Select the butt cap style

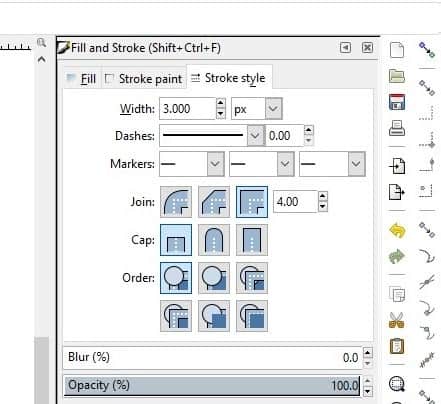click(176, 240)
